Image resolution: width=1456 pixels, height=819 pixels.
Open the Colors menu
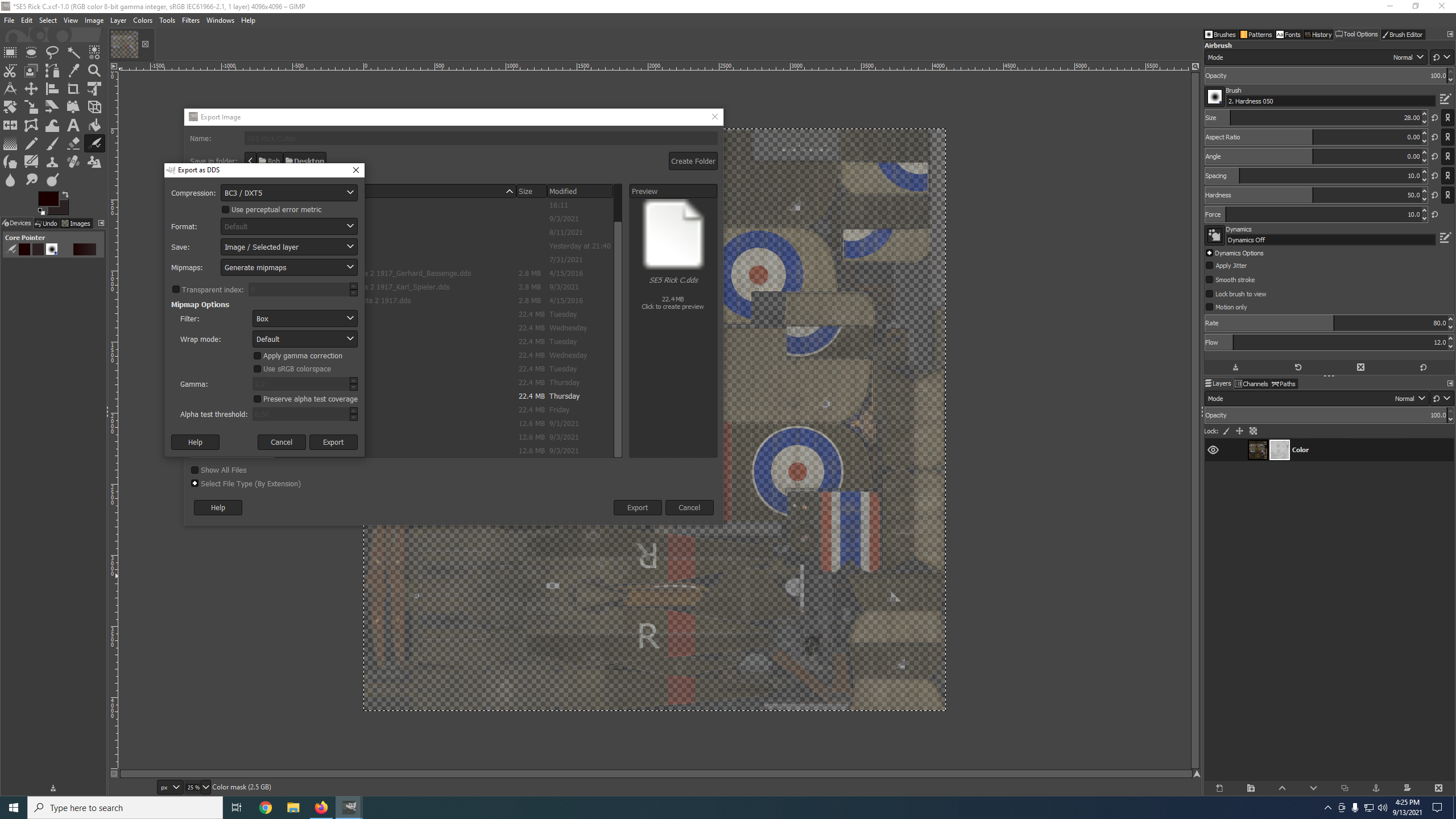click(143, 20)
